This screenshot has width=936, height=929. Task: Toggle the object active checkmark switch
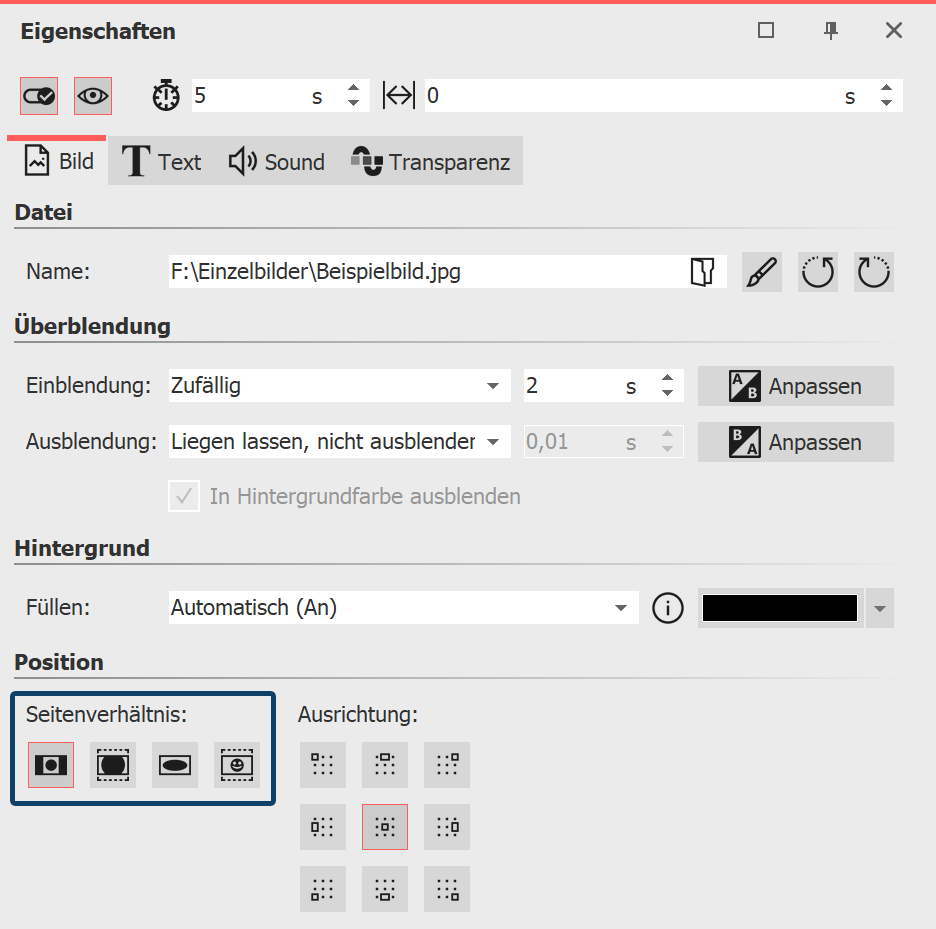(40, 95)
